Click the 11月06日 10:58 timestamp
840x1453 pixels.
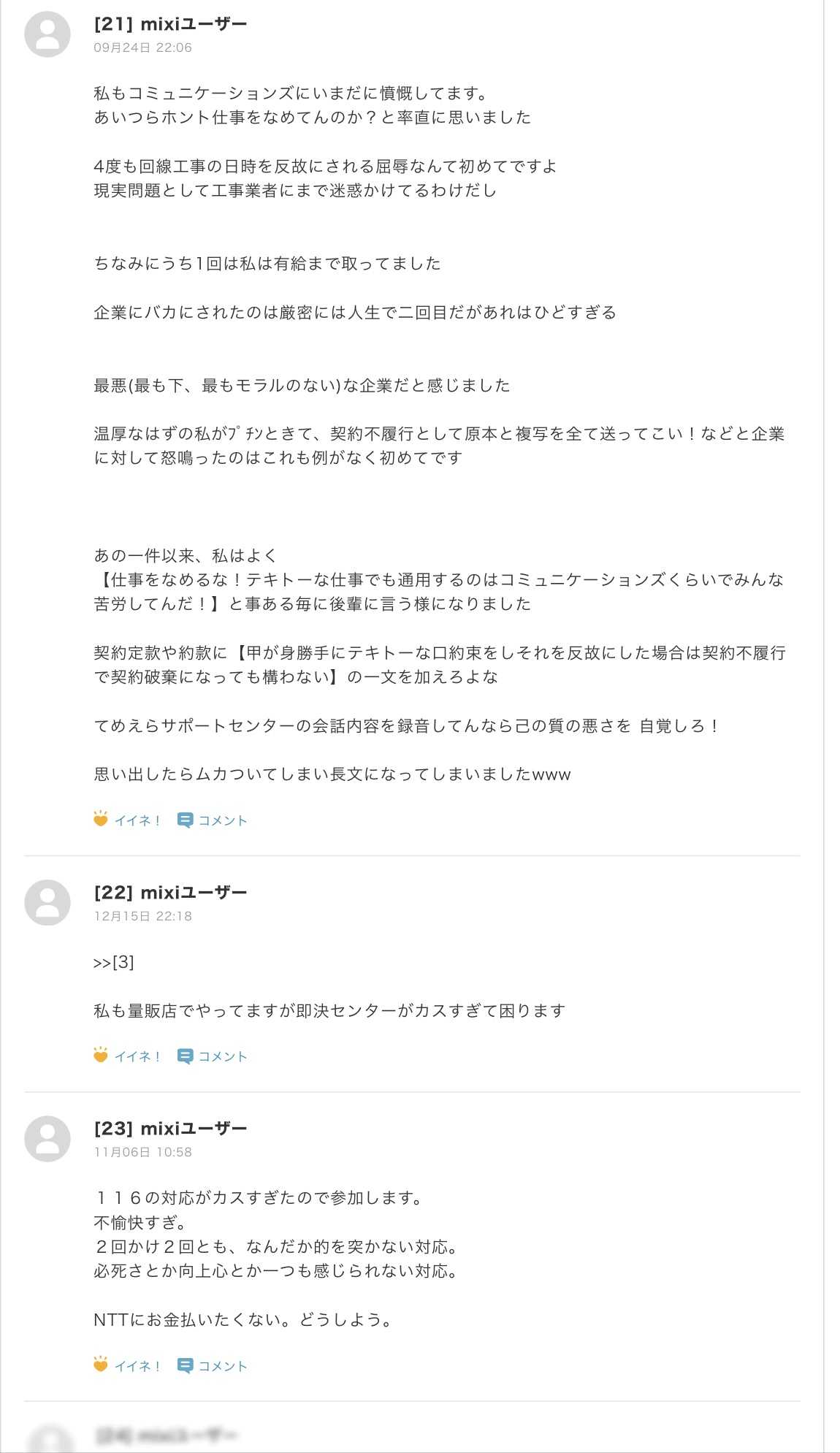[x=142, y=1151]
